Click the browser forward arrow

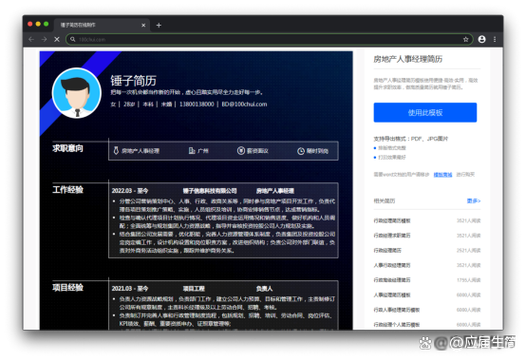[44, 39]
